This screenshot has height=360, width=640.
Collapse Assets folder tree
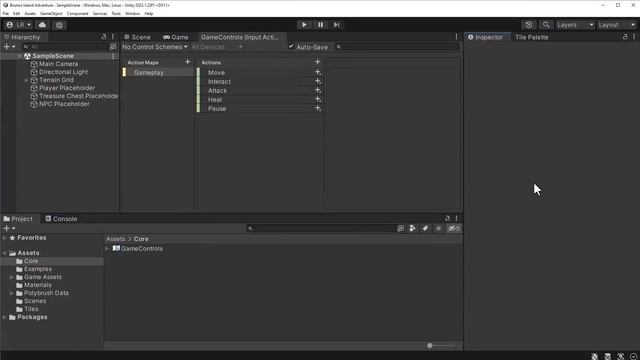[x=4, y=253]
